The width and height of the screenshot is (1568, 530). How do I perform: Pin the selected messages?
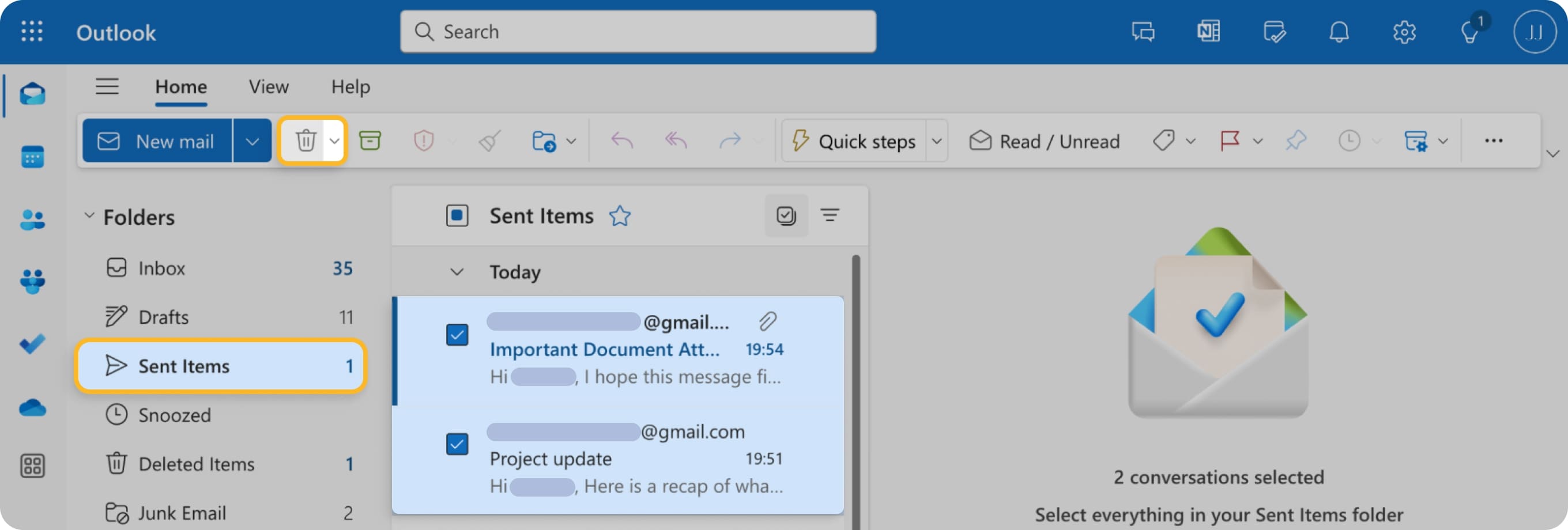tap(1295, 140)
